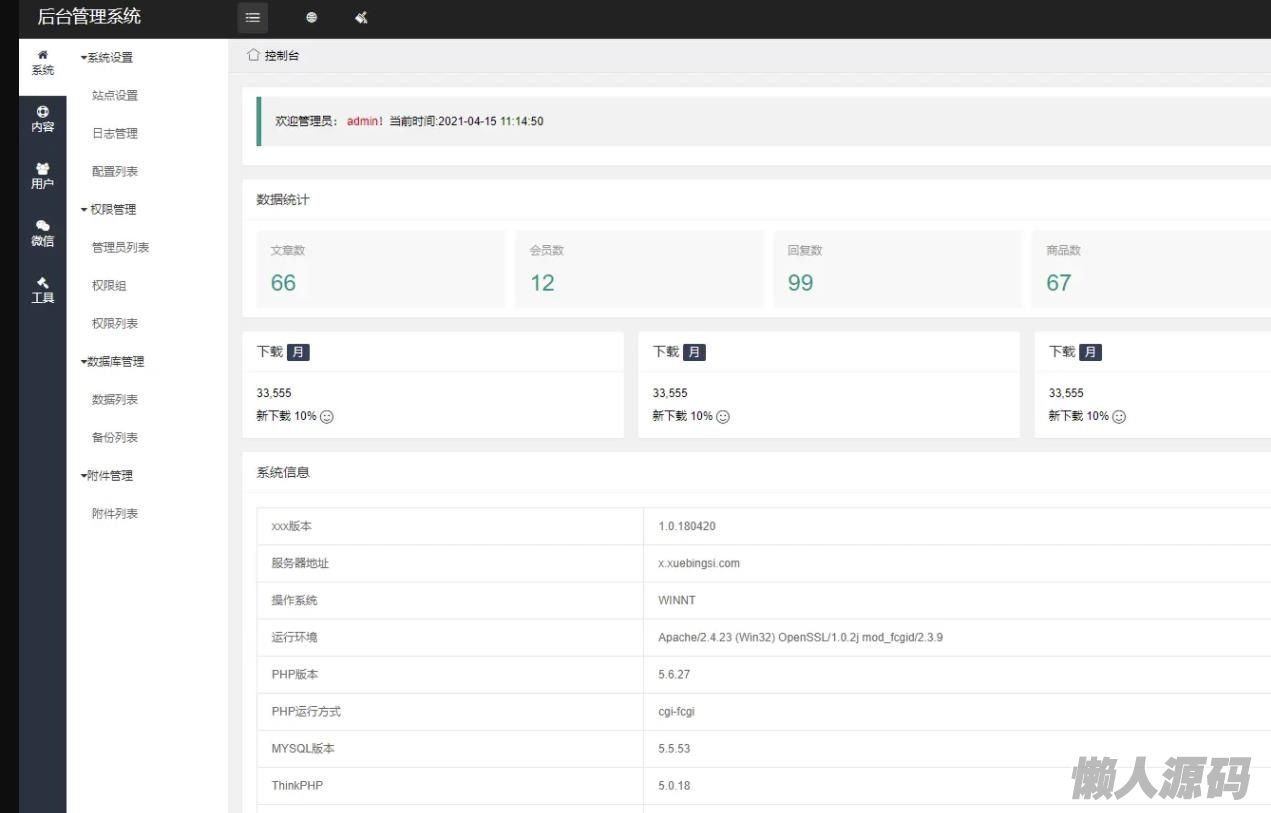Screen dimensions: 1271x813
Task: Click the home icon beside 控制台
Action: pos(253,55)
